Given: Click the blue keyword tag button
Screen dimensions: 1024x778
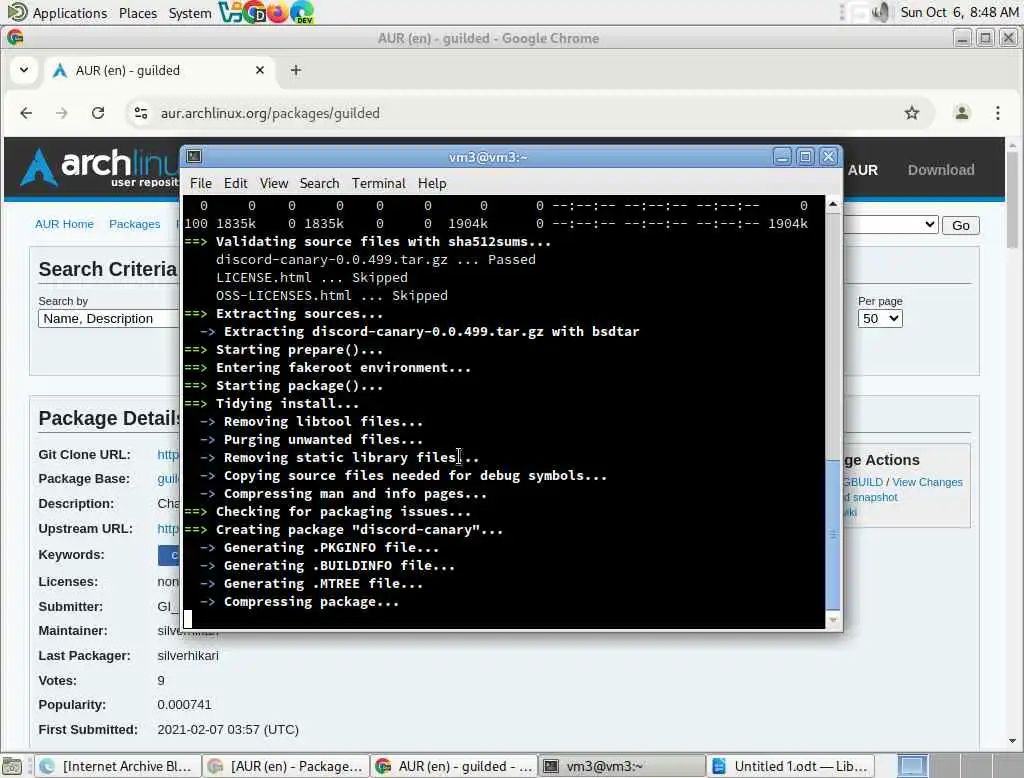Looking at the screenshot, I should [x=169, y=555].
